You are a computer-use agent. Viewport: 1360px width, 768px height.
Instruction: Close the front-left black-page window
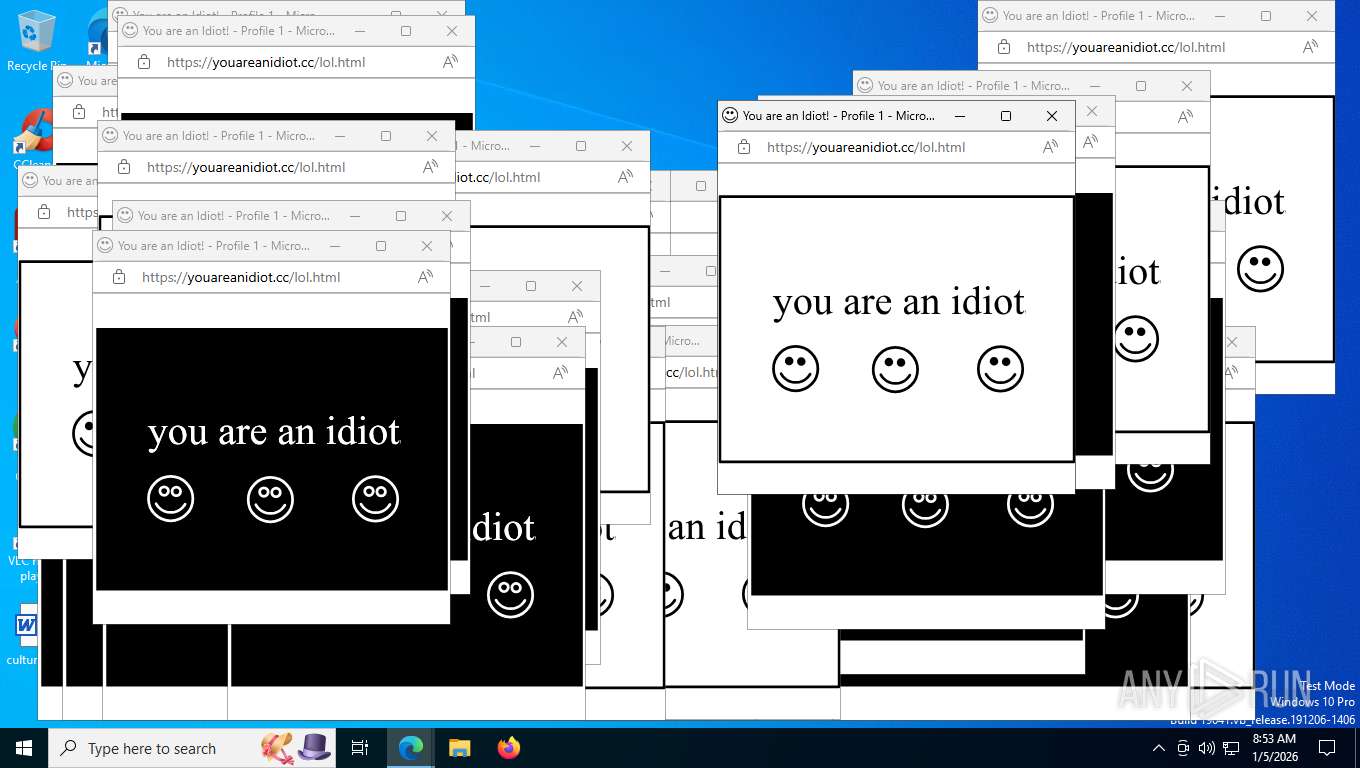point(427,246)
